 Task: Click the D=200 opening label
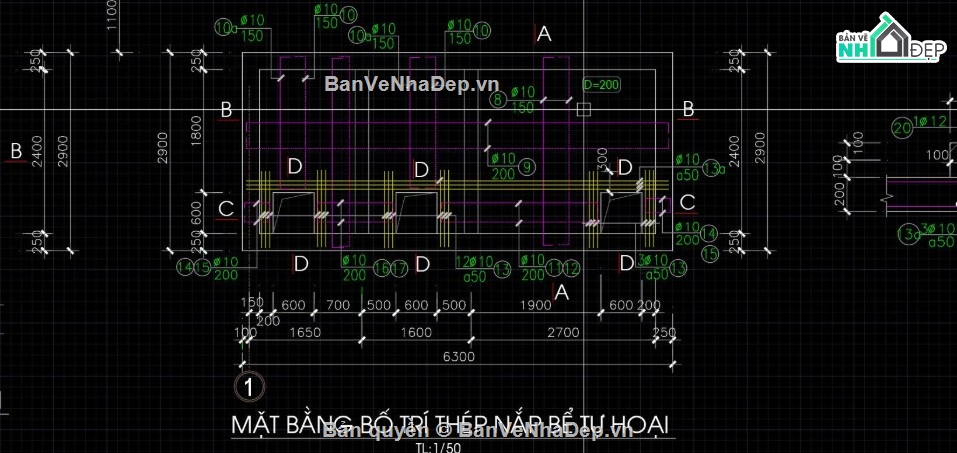601,85
